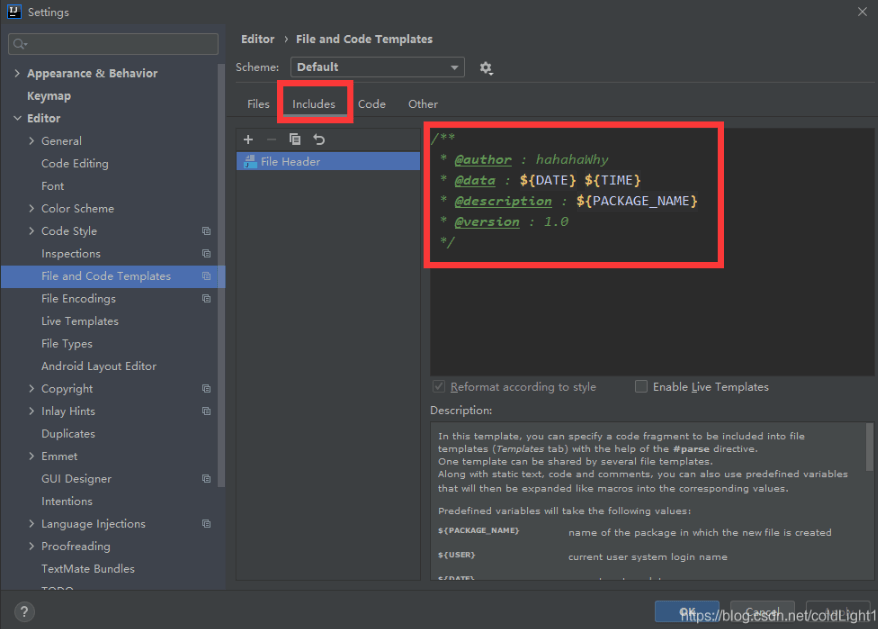Switch to the Code tab
The width and height of the screenshot is (878, 629).
click(x=372, y=104)
